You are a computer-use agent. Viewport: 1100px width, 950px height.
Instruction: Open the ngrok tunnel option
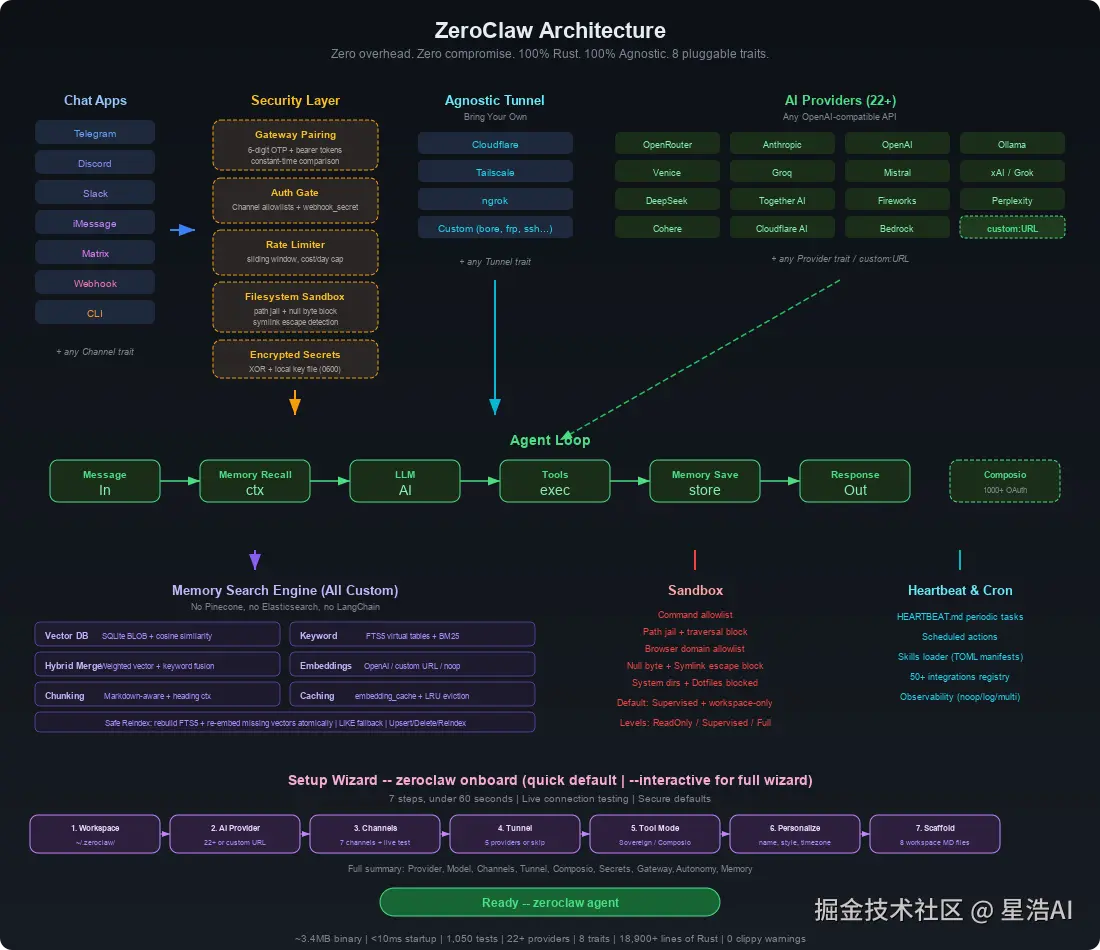[495, 199]
